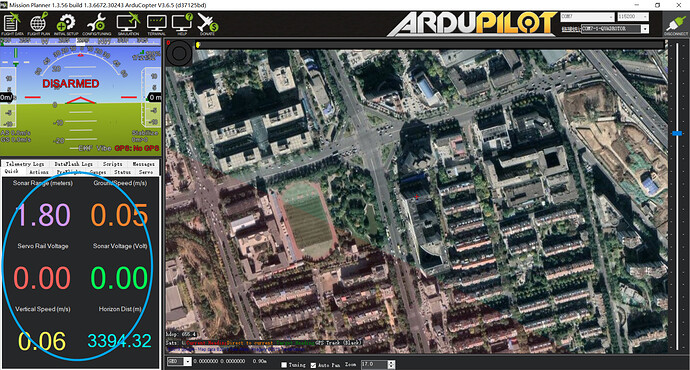Screen dimensions: 690x370
Task: Open the COM port dropdown
Action: click(x=587, y=17)
